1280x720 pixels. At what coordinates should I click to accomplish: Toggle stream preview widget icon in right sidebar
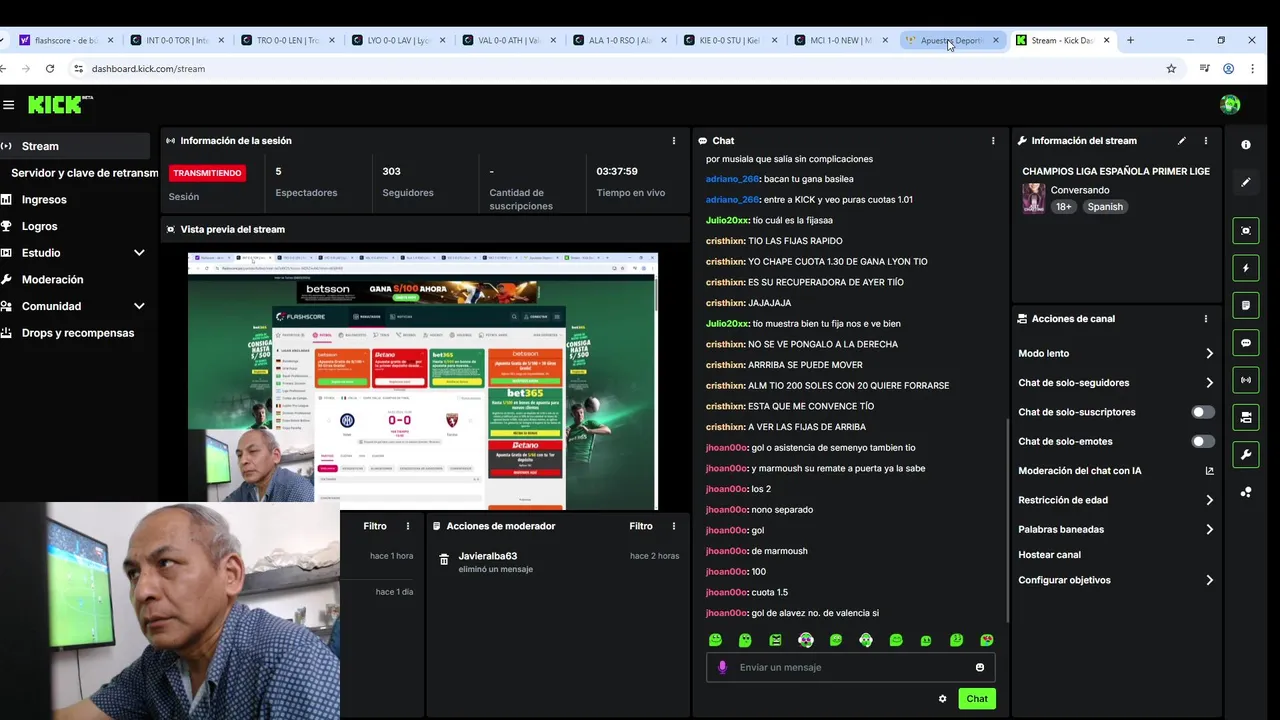[1246, 231]
